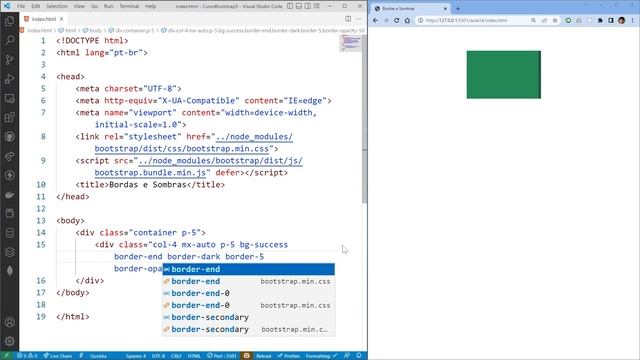Select the border-secondary snippet suggestion
This screenshot has width=640, height=360.
pos(249,317)
